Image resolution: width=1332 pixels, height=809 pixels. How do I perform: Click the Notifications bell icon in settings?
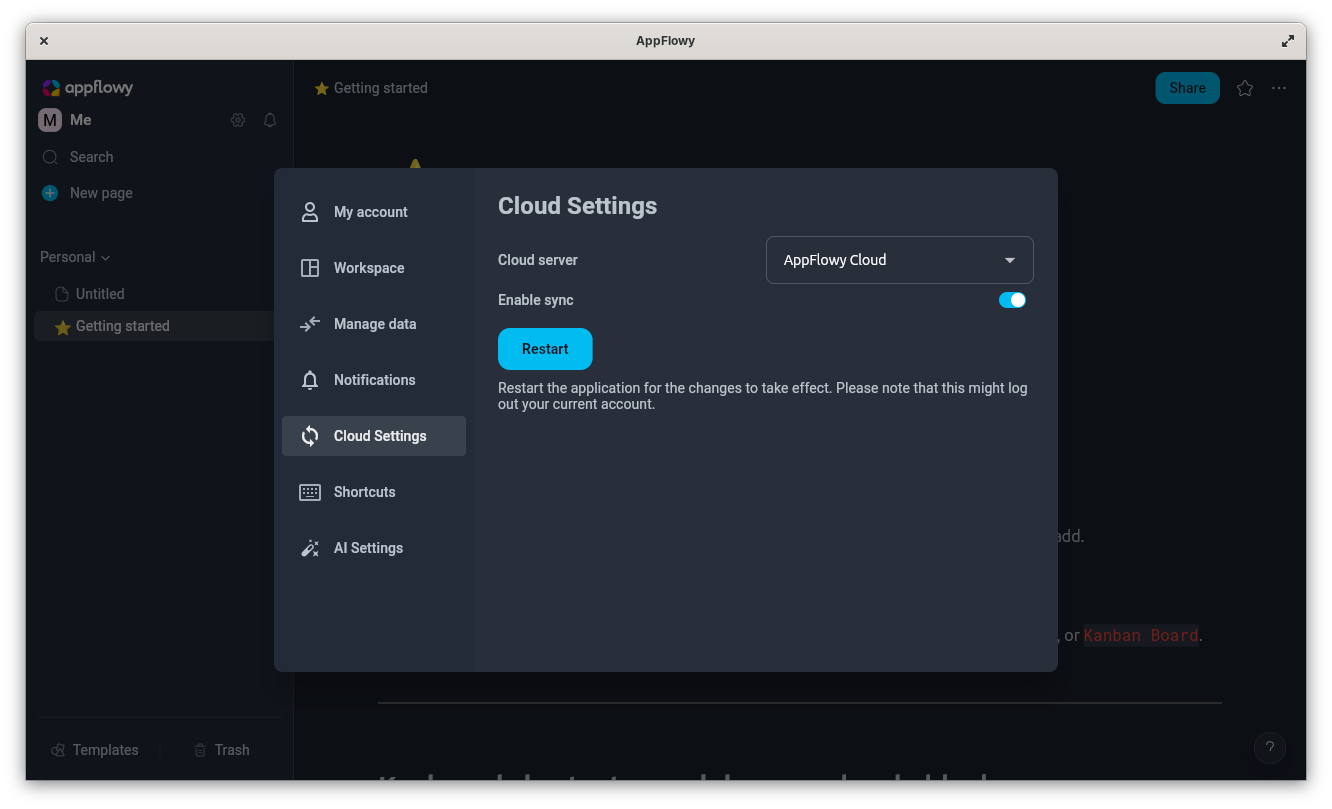pos(310,380)
